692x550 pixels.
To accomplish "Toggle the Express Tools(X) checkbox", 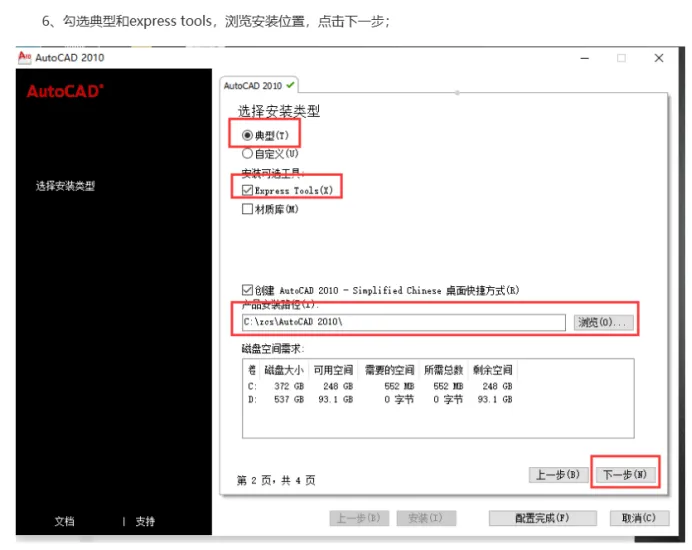I will tap(247, 190).
